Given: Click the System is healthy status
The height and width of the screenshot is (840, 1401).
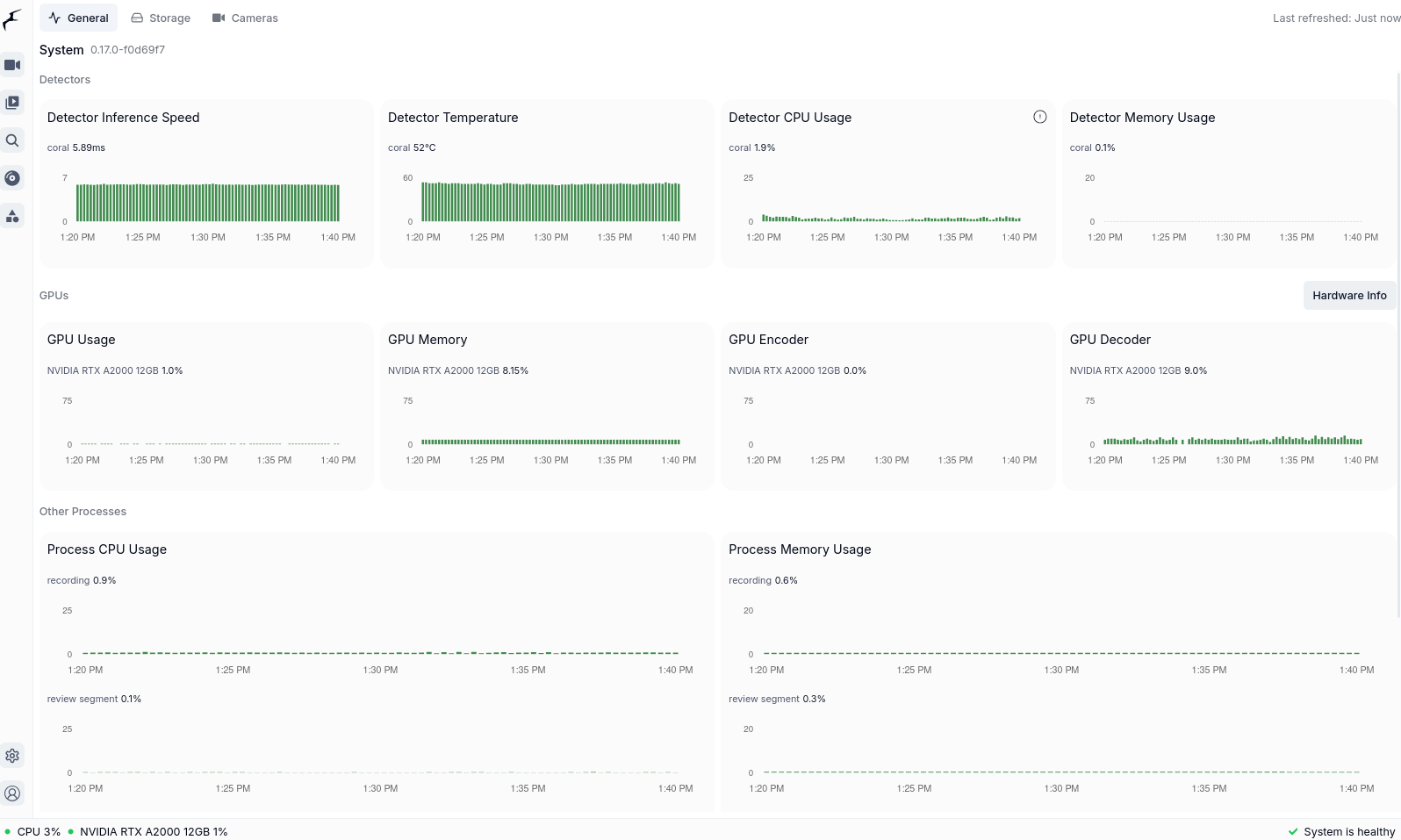Looking at the screenshot, I should (1341, 831).
